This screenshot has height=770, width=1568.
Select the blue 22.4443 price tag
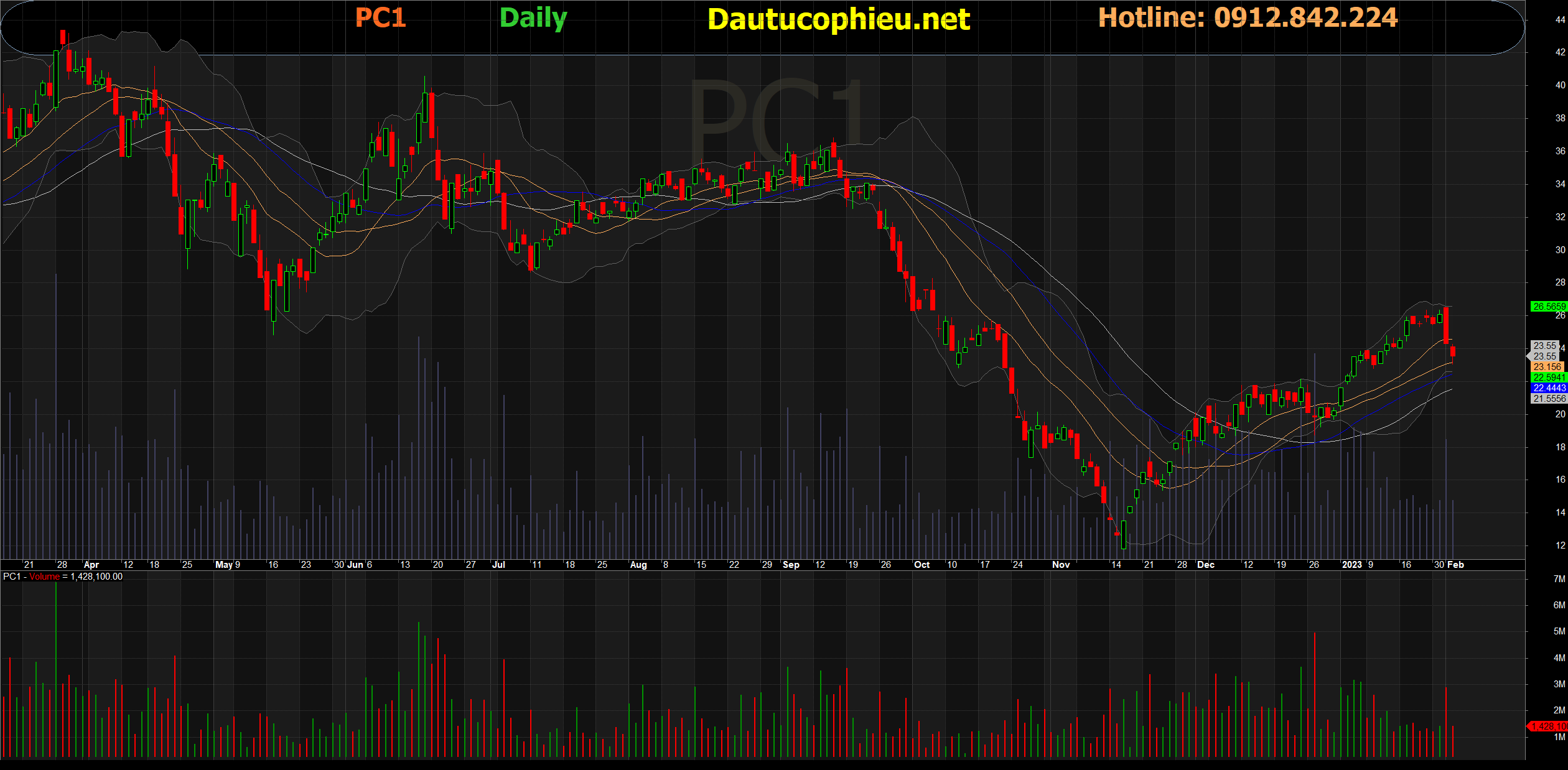1548,388
